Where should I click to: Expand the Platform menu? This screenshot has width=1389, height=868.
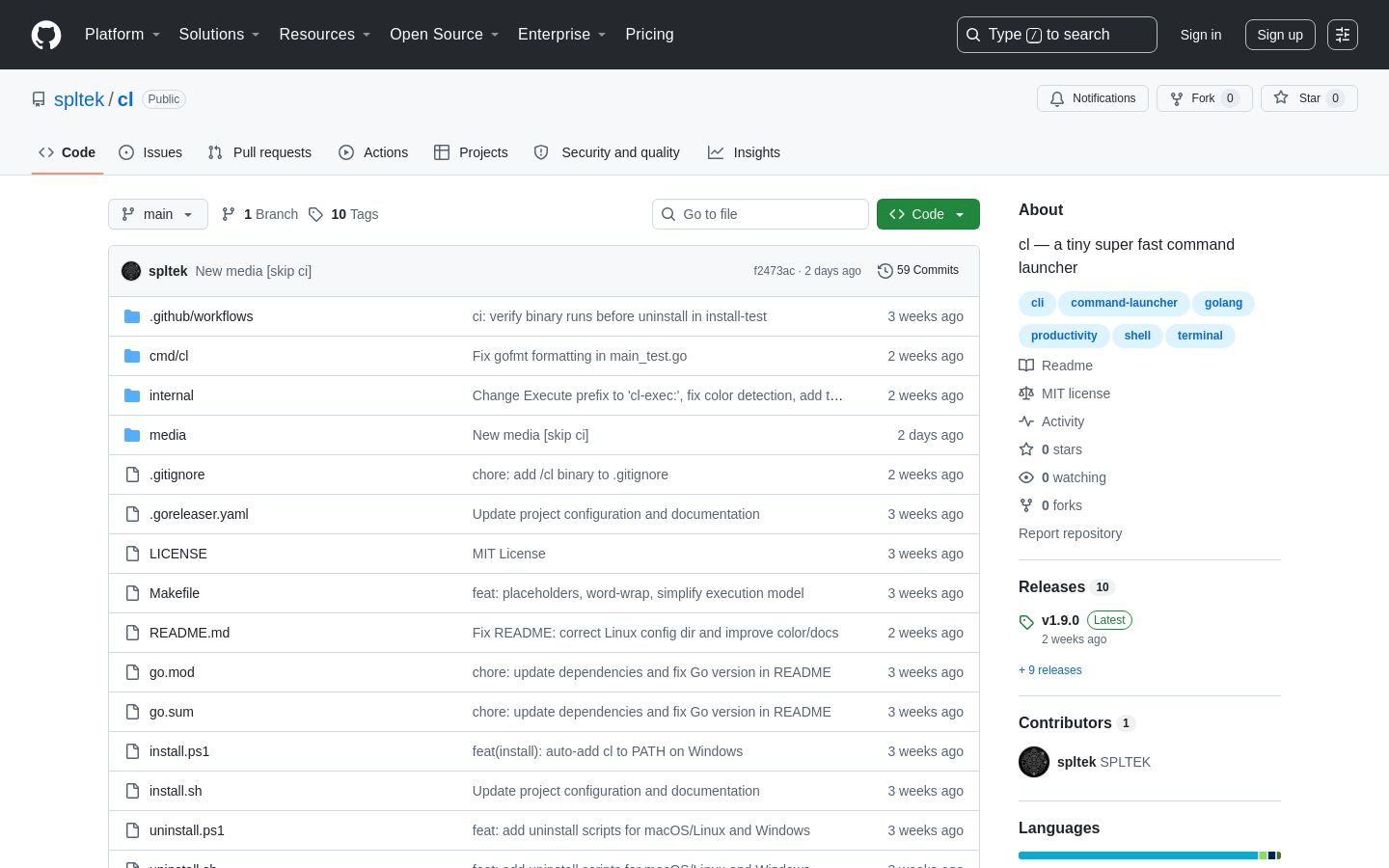click(123, 35)
